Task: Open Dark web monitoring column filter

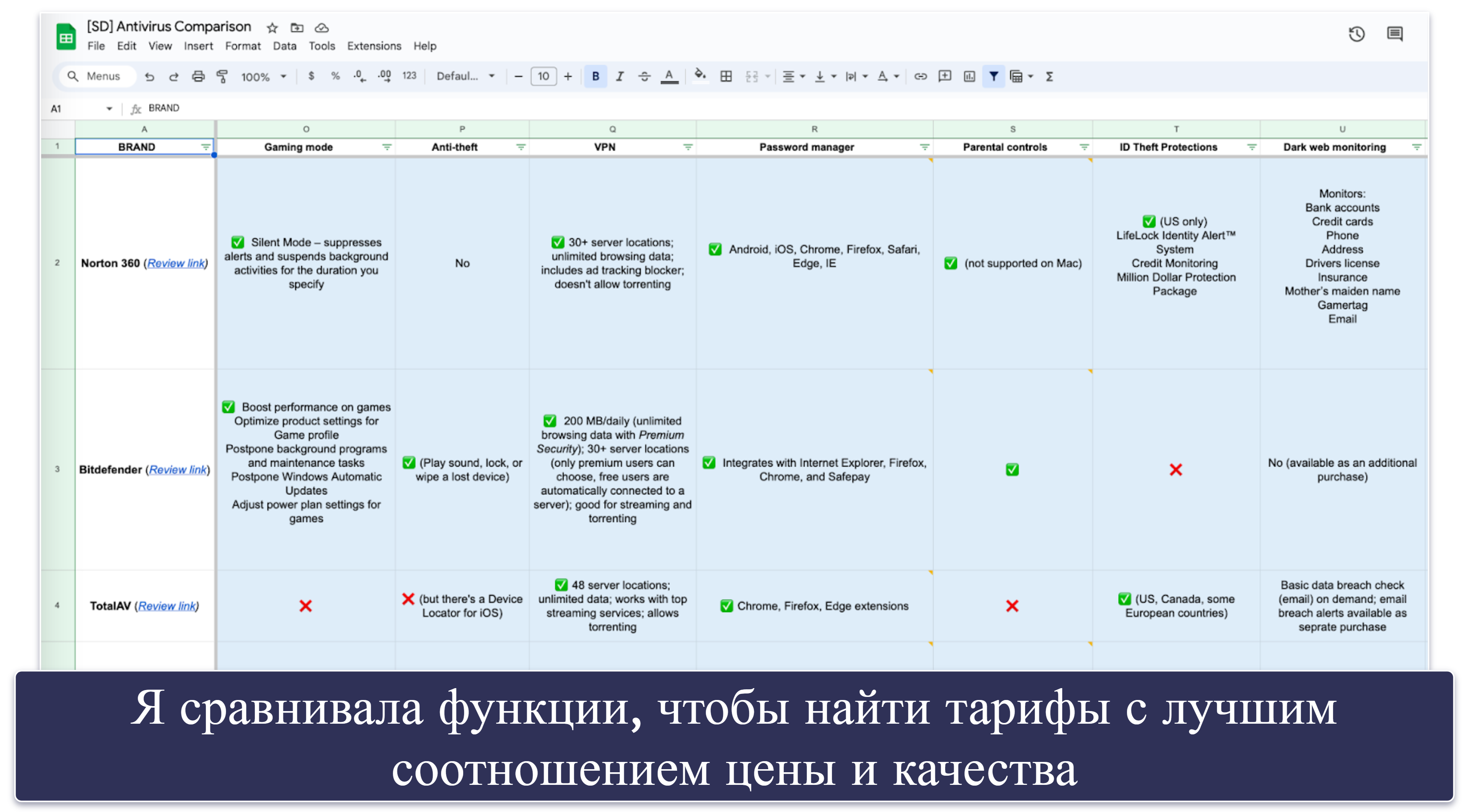Action: (x=1417, y=148)
